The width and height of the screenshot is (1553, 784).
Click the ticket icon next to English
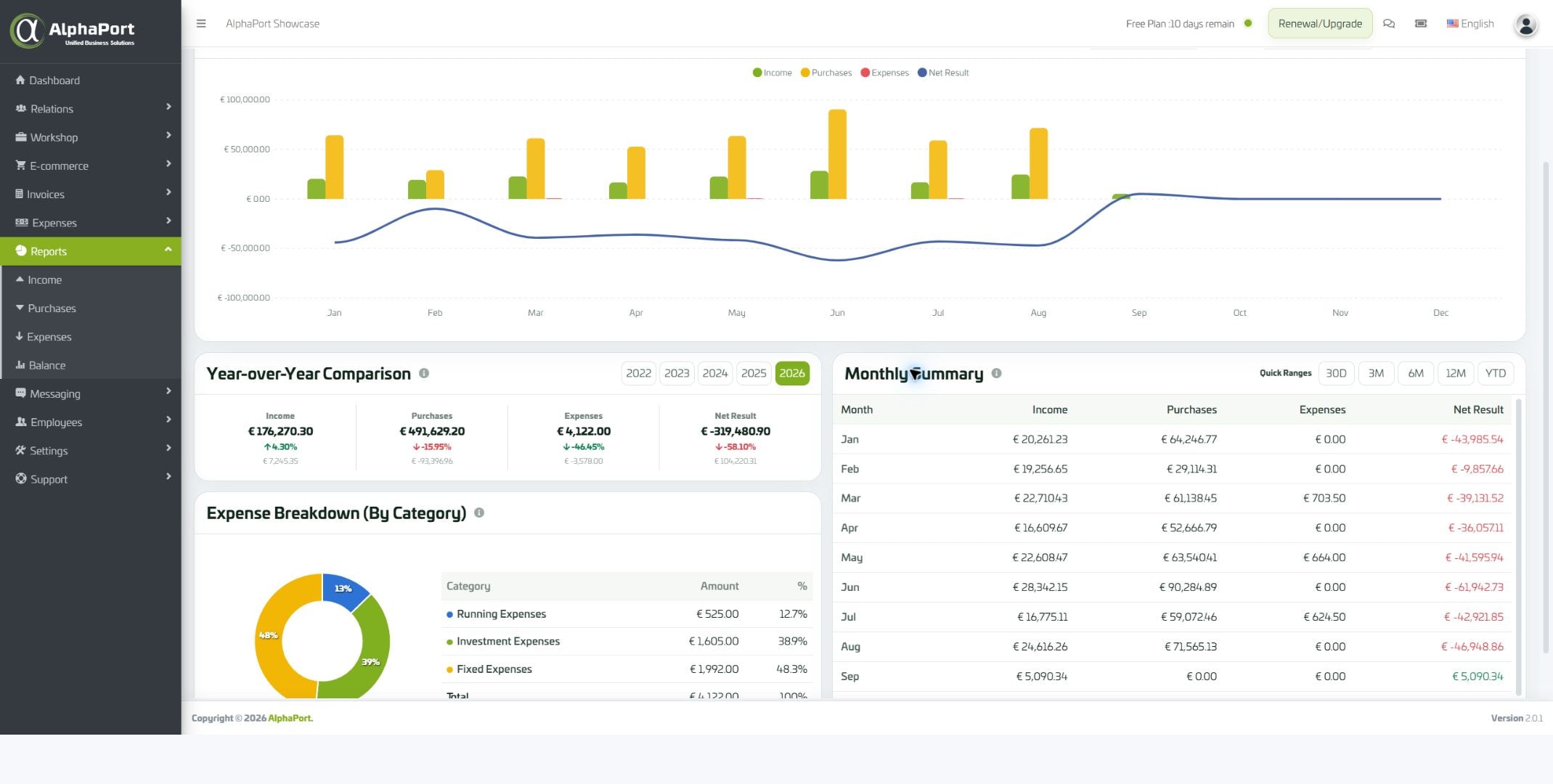pos(1421,23)
